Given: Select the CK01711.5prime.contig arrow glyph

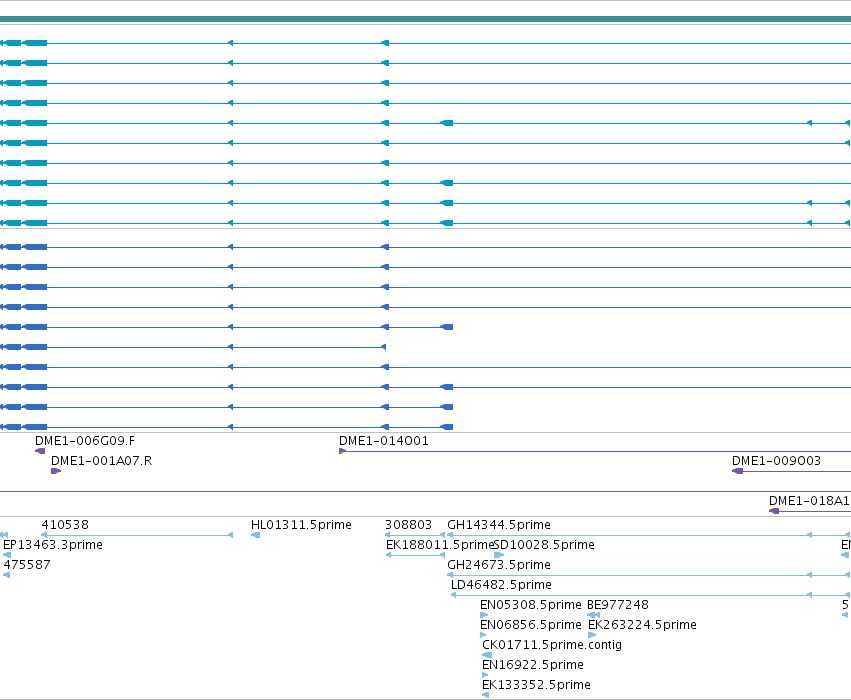Looking at the screenshot, I should (x=487, y=655).
